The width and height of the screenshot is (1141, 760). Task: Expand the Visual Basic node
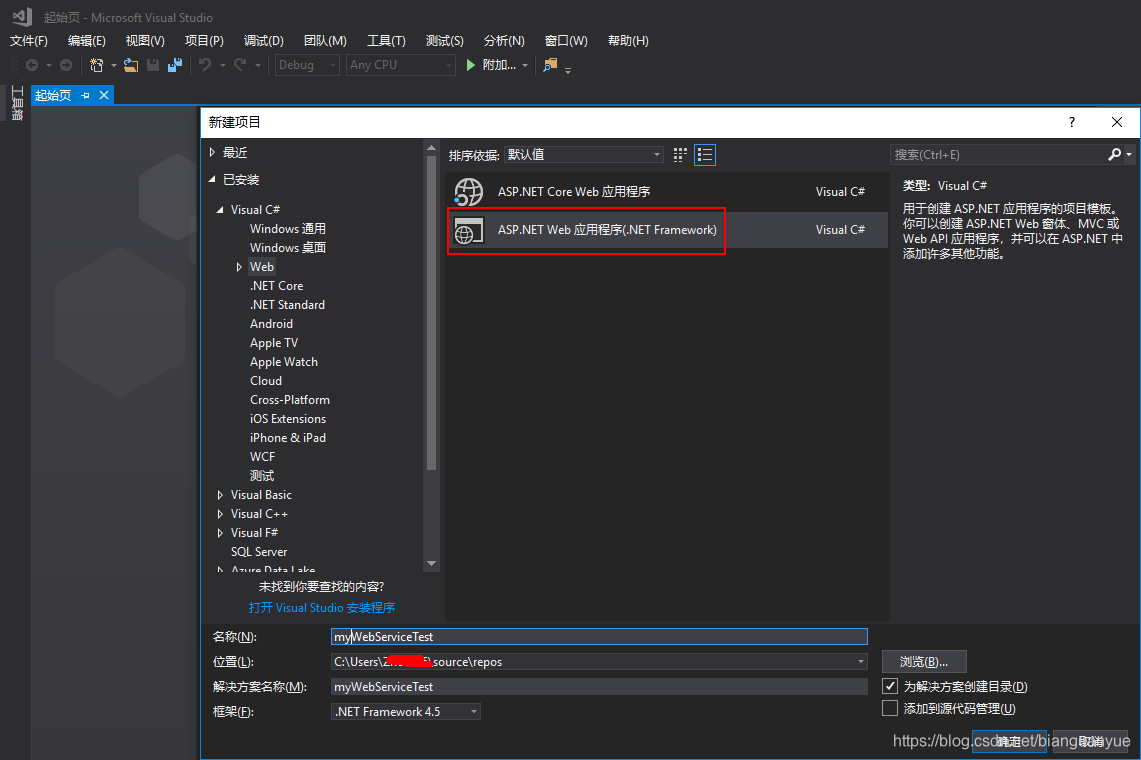[220, 495]
